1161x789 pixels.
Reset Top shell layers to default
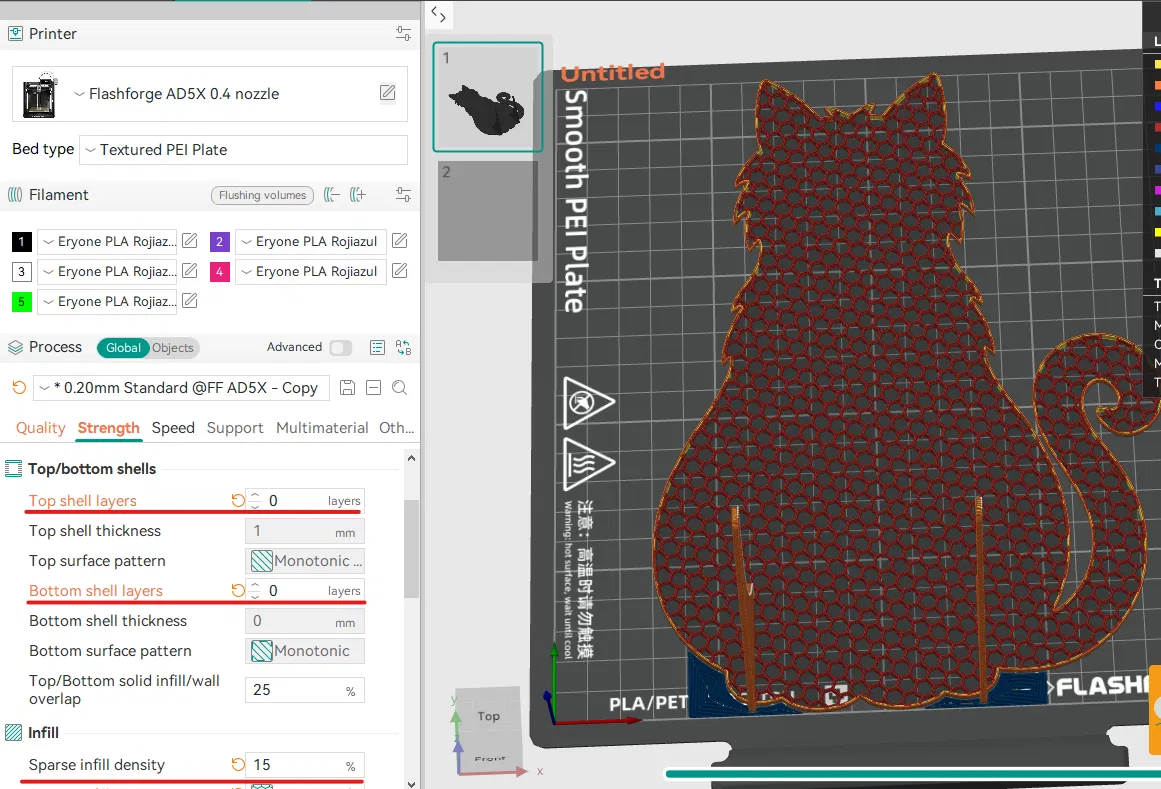pos(238,501)
